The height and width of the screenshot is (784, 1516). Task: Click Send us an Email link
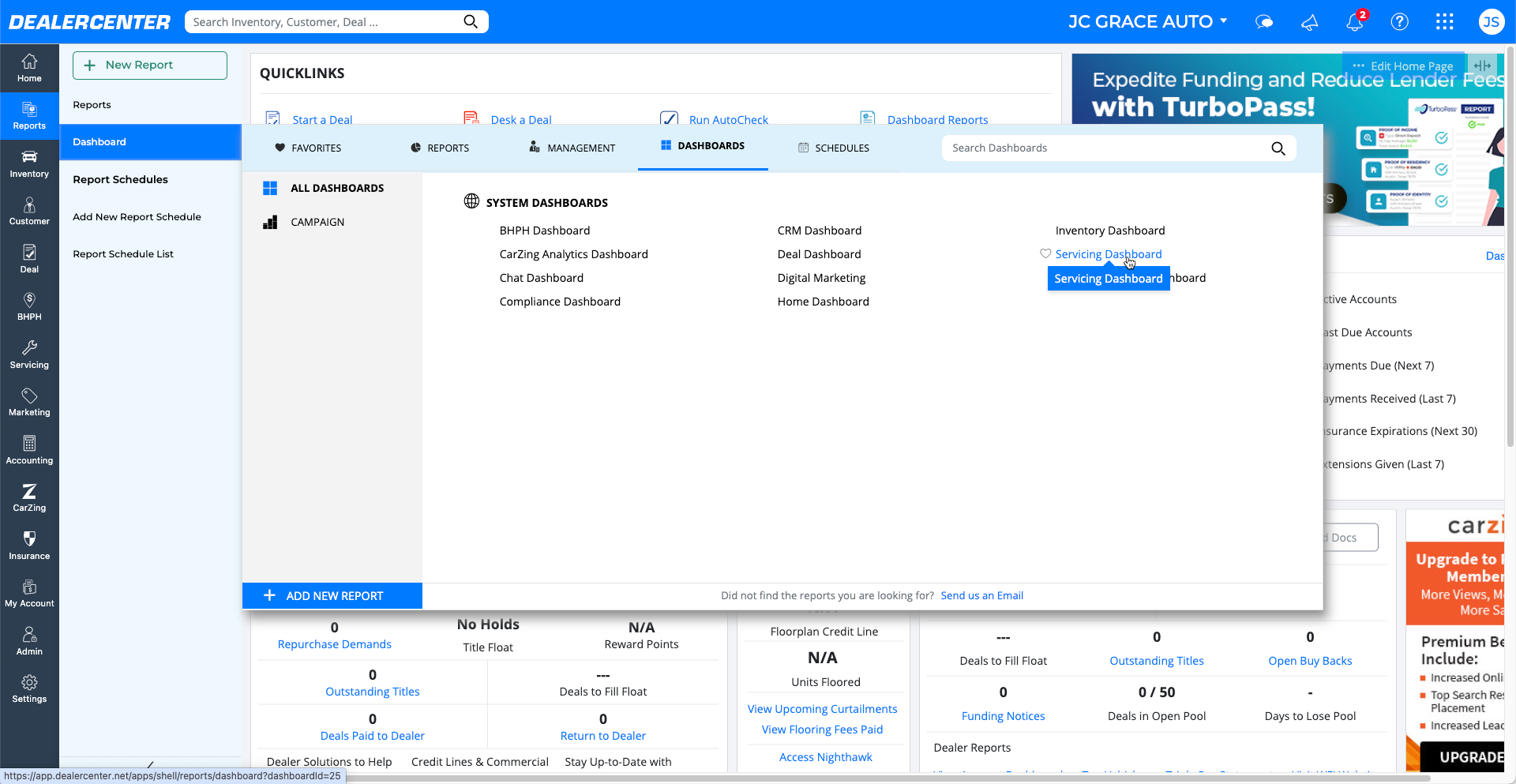pos(981,595)
